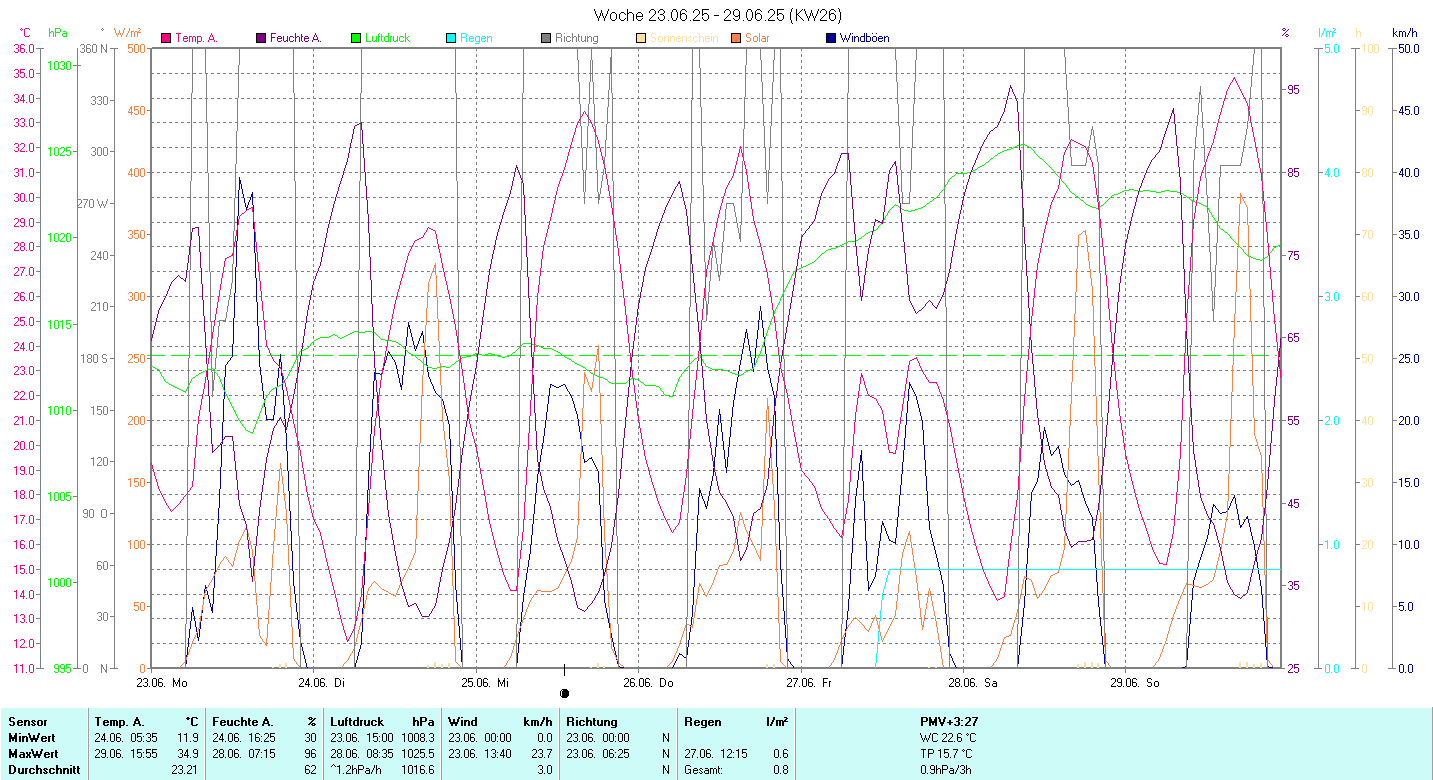Screen dimensions: 1433x780
Task: Click the average pressure value '1016.6'
Action: pyautogui.click(x=416, y=770)
